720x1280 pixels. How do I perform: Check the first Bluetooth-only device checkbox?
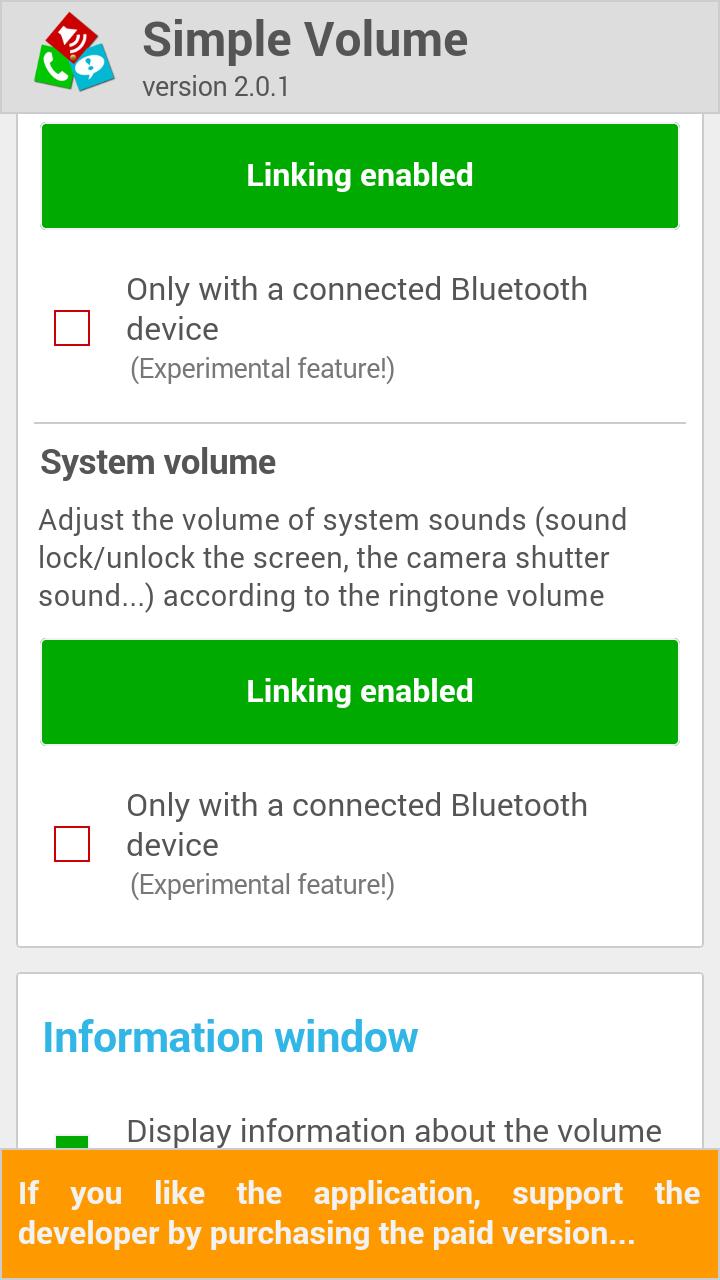tap(72, 326)
